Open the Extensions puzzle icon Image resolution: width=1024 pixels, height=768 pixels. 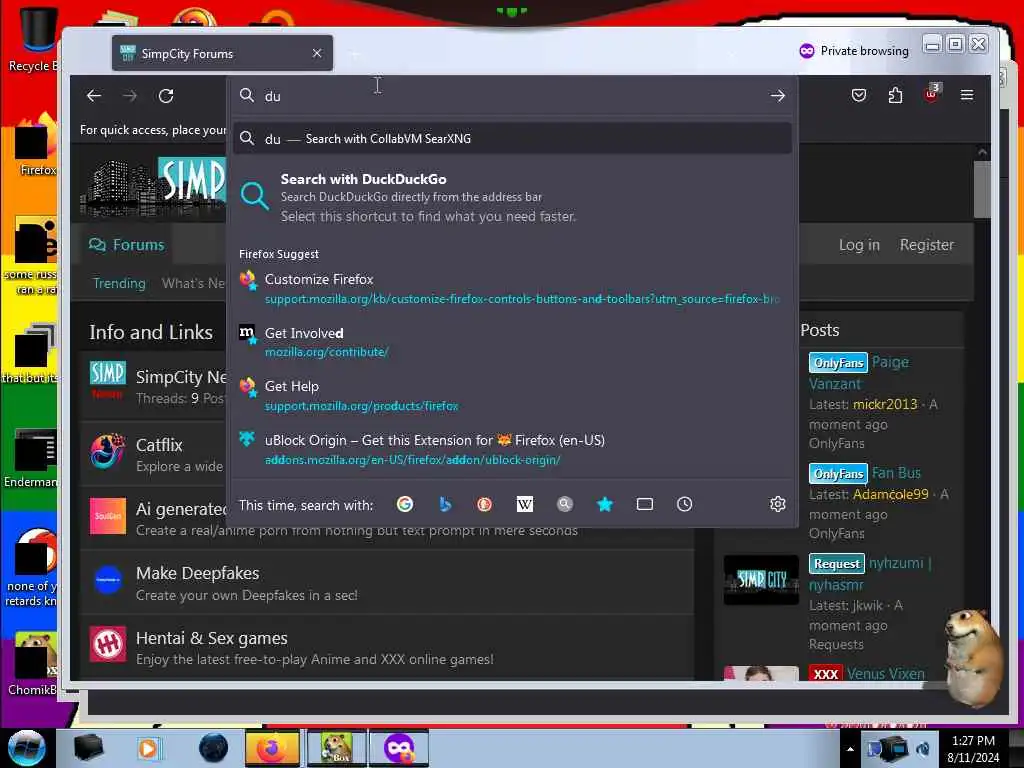tap(895, 95)
